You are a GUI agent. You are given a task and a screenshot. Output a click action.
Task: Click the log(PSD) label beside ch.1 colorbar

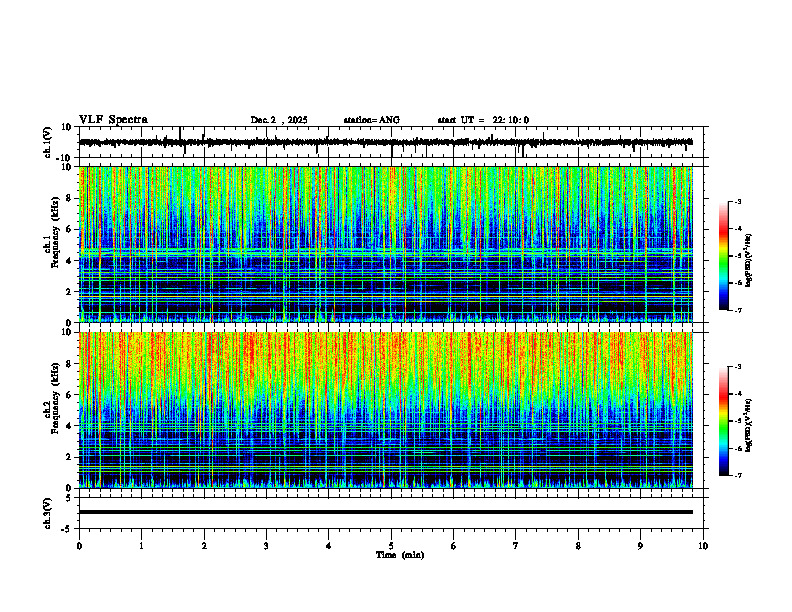point(749,261)
